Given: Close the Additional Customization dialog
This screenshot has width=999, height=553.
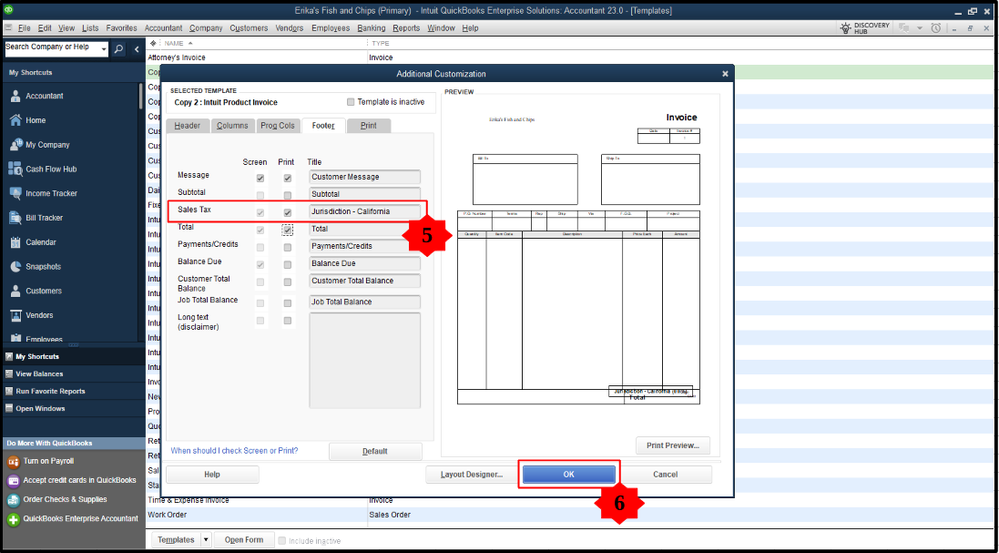Looking at the screenshot, I should pyautogui.click(x=725, y=74).
